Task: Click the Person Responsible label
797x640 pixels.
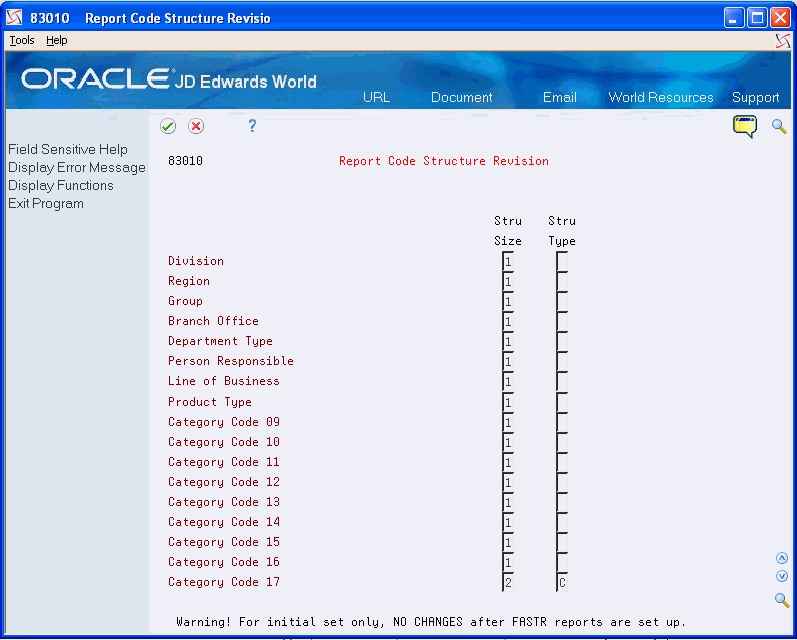Action: tap(231, 361)
